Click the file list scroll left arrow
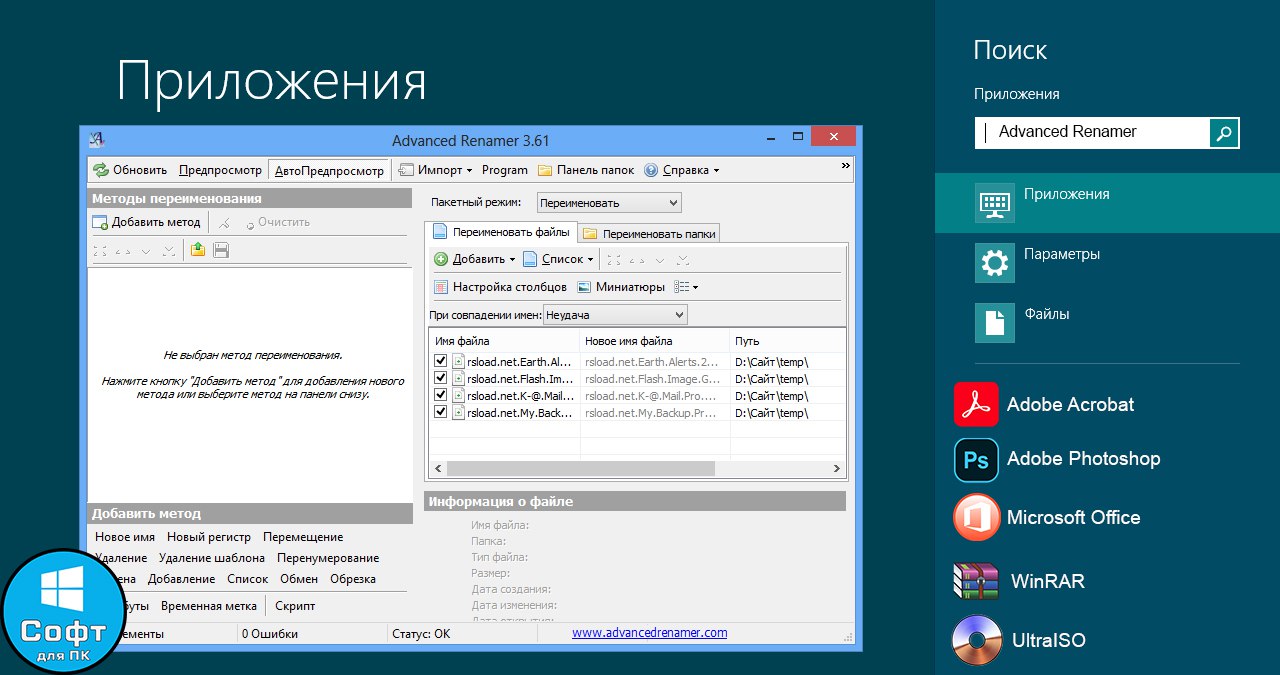Screen dimensions: 1280x675 coord(438,468)
